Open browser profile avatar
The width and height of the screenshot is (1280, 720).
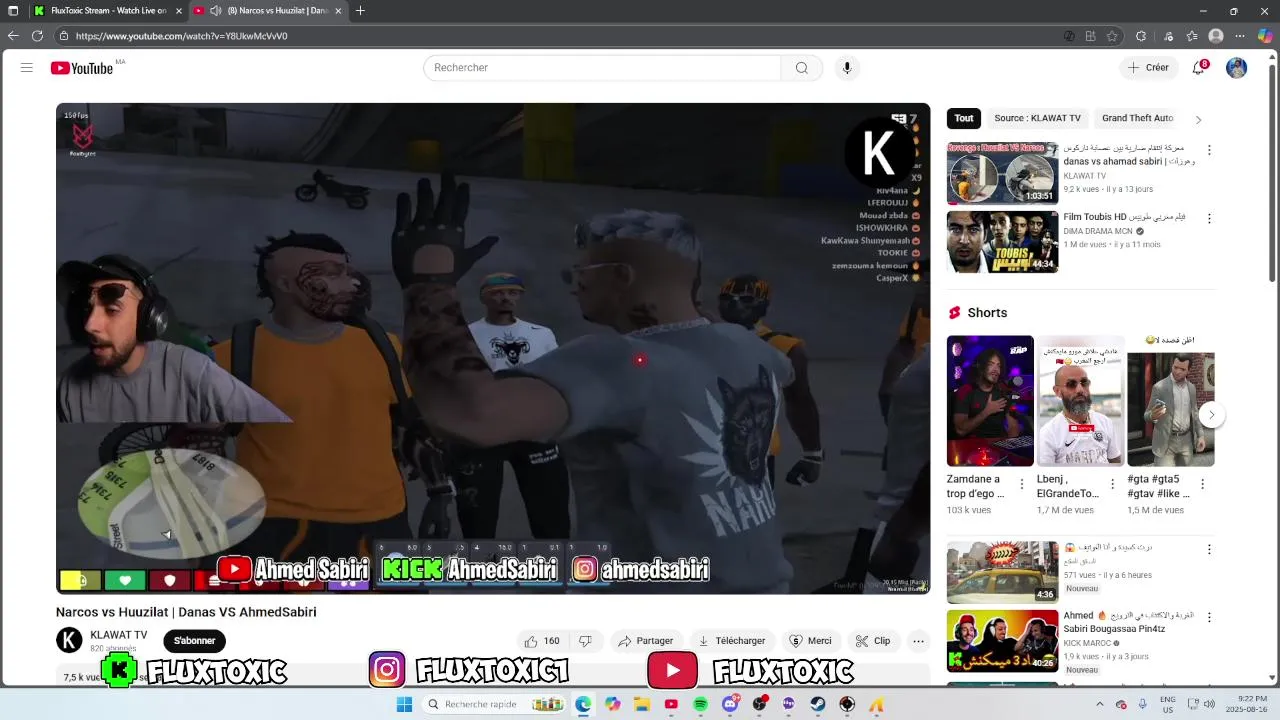coord(1216,36)
